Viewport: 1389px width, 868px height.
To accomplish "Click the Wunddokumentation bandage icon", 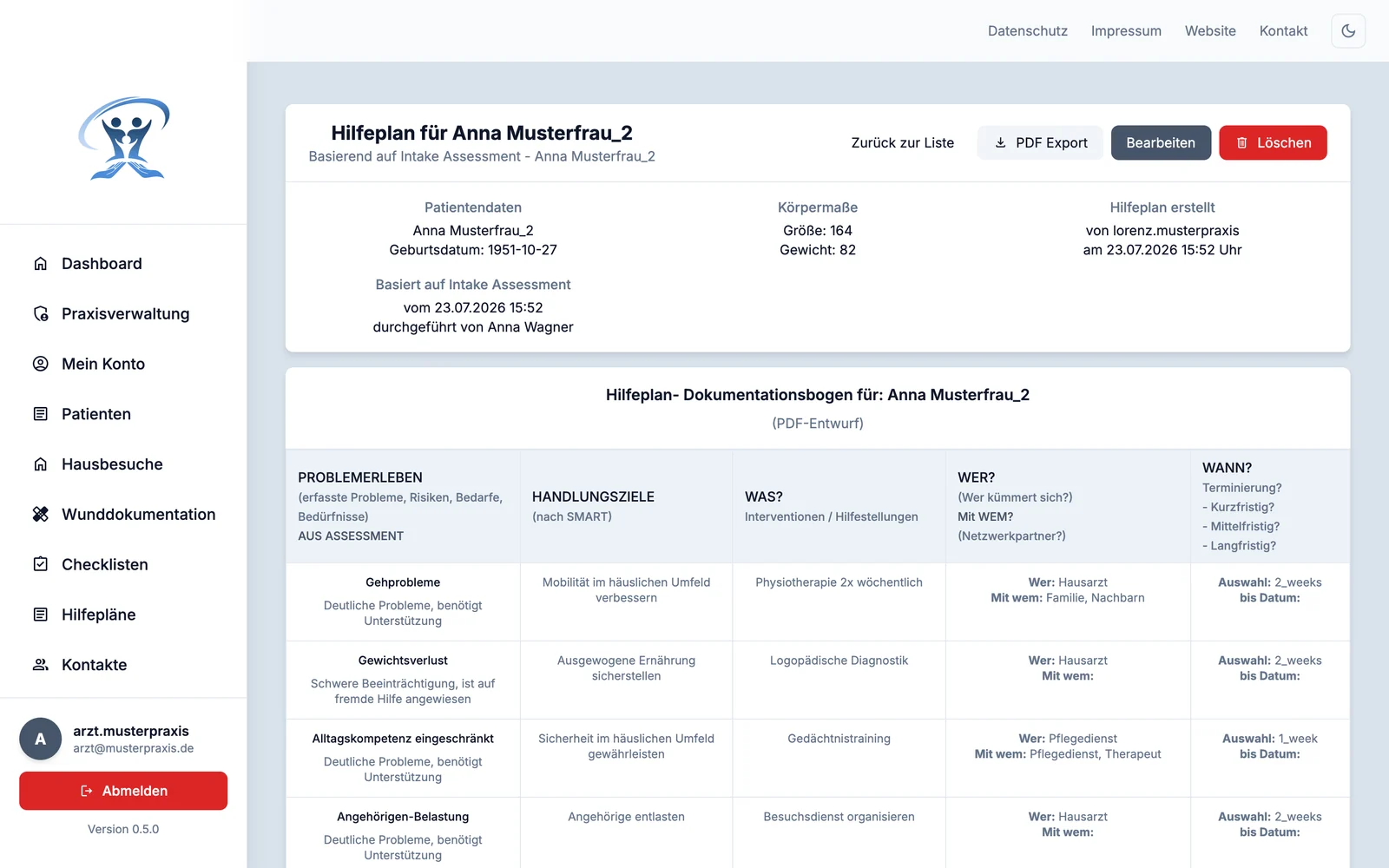I will [x=40, y=515].
